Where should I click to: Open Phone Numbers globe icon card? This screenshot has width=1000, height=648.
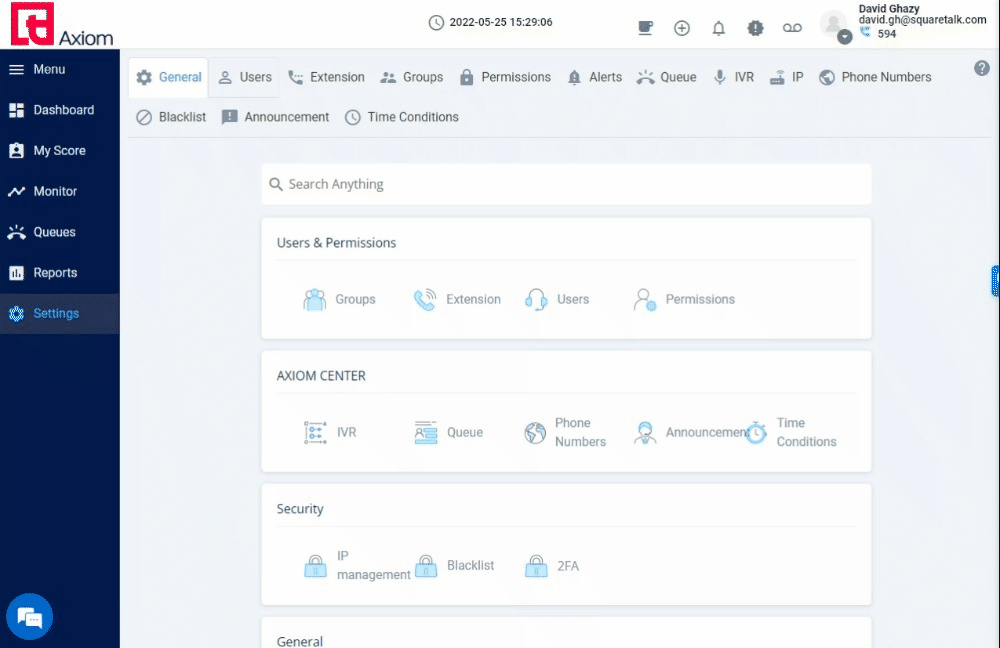pyautogui.click(x=535, y=432)
